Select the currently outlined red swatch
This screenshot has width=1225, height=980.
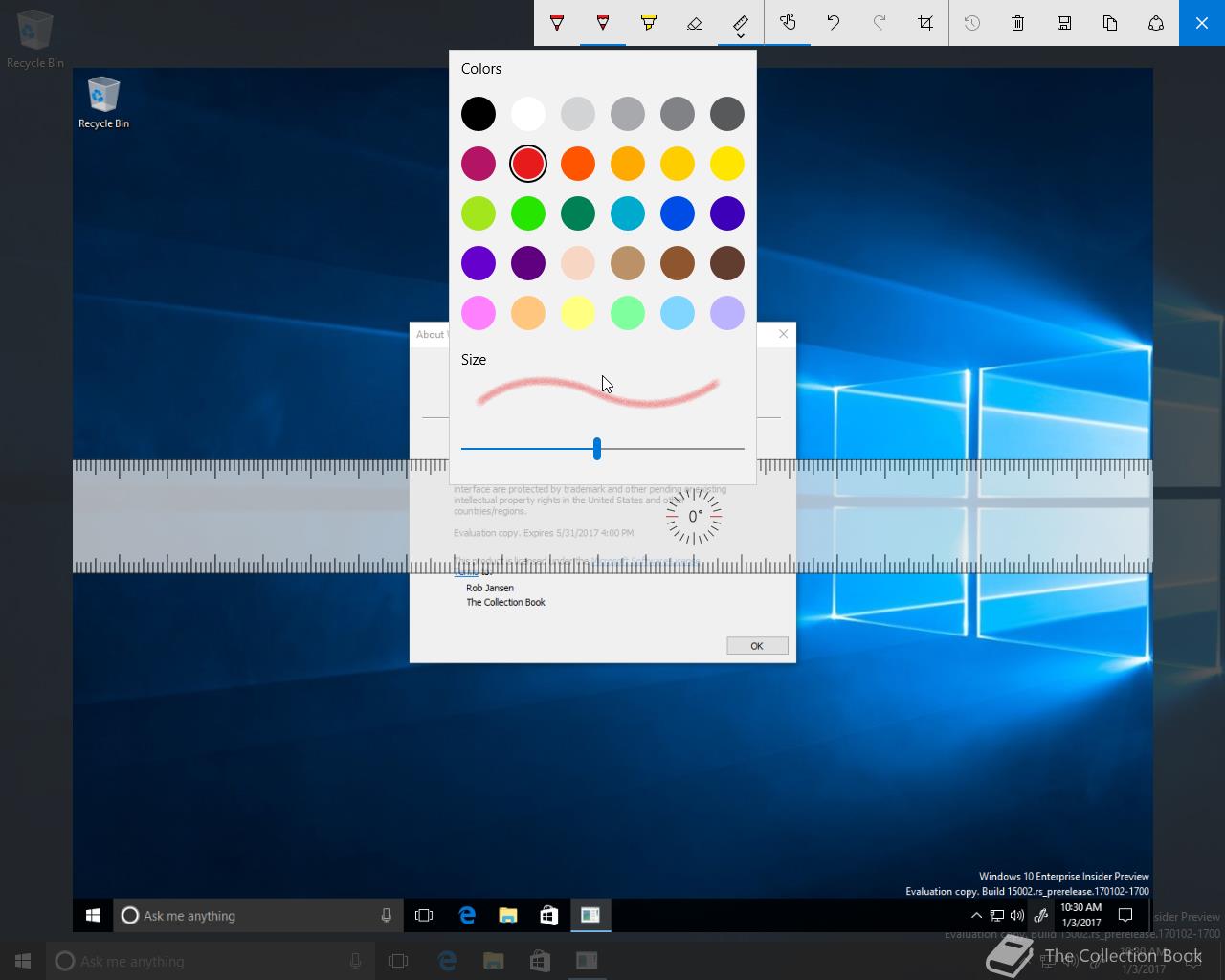coord(528,164)
